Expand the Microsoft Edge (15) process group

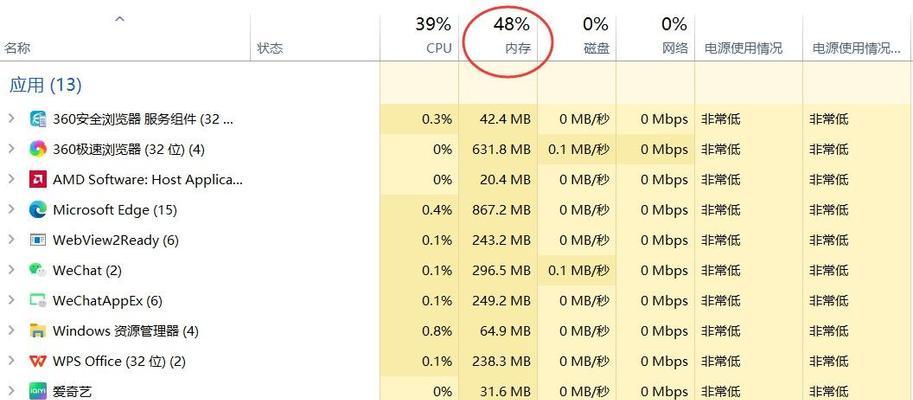11,210
